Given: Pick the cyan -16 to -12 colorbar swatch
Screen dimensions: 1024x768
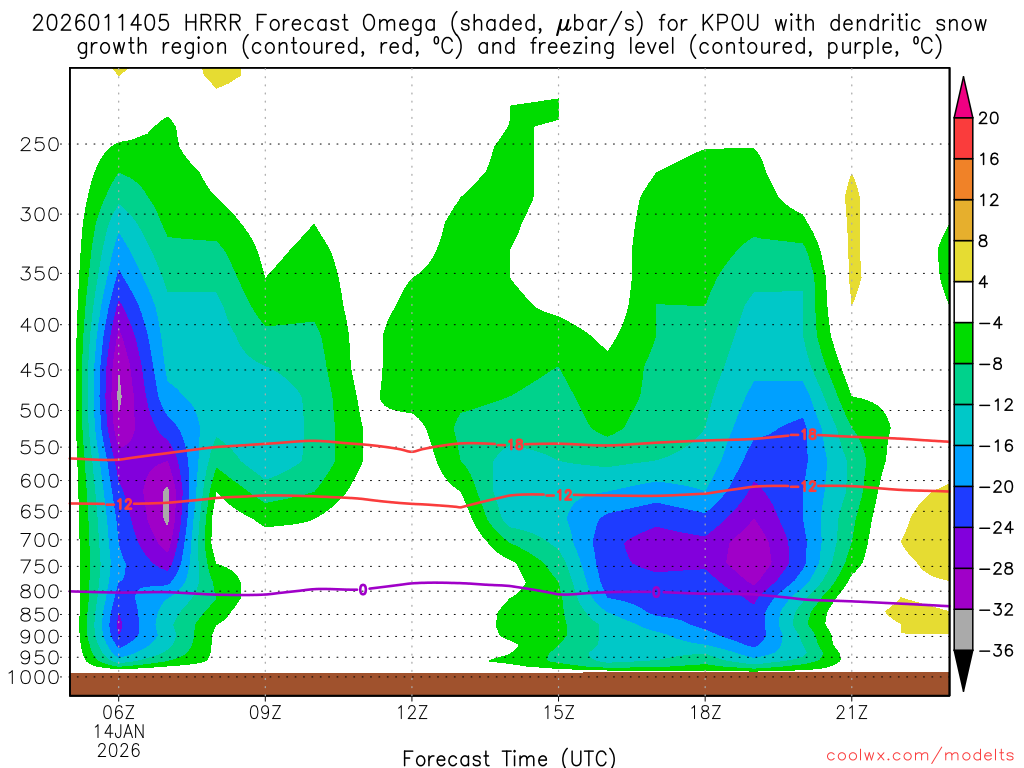Looking at the screenshot, I should point(963,425).
